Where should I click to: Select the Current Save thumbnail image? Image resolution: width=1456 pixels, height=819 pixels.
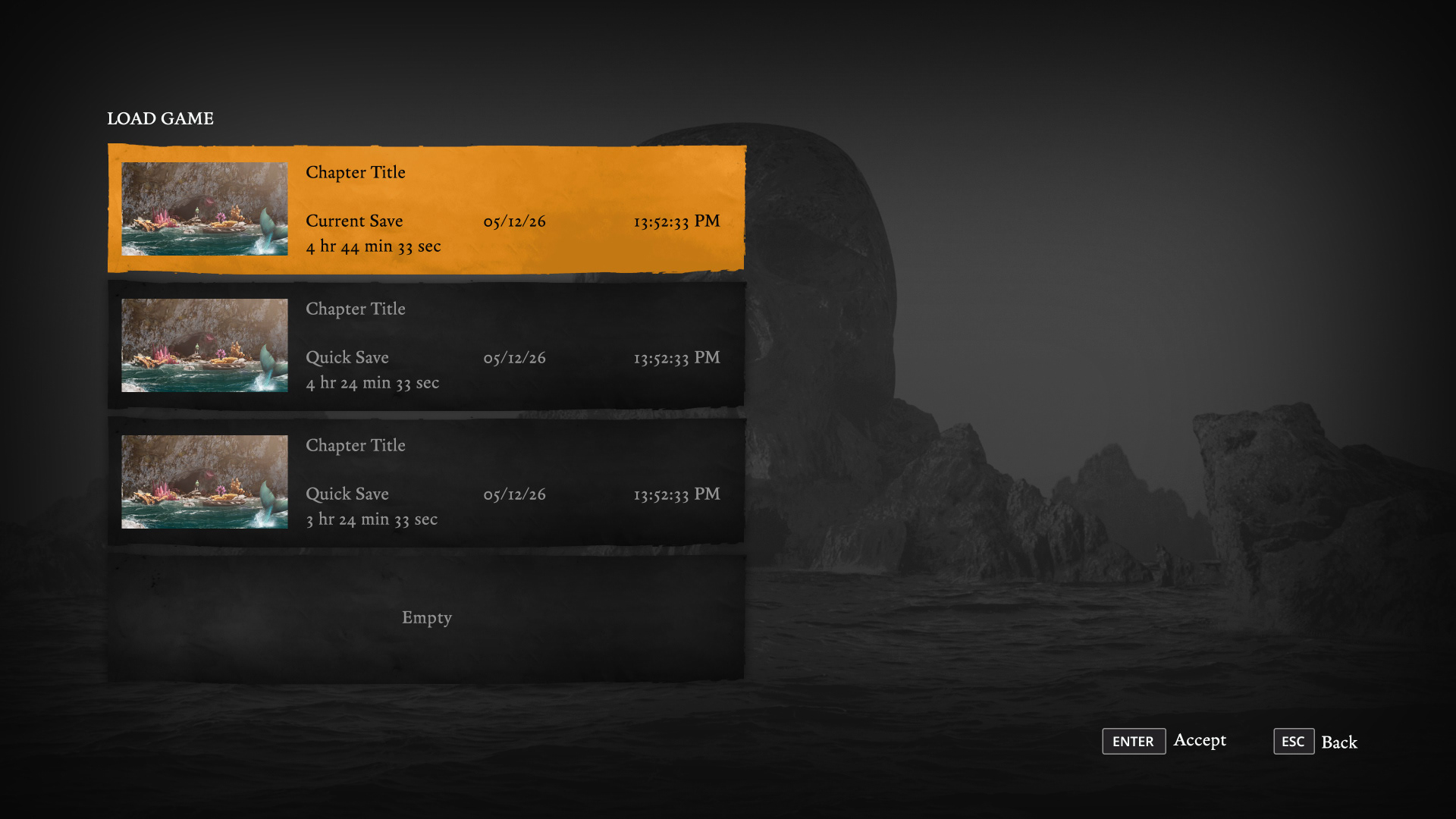click(204, 209)
